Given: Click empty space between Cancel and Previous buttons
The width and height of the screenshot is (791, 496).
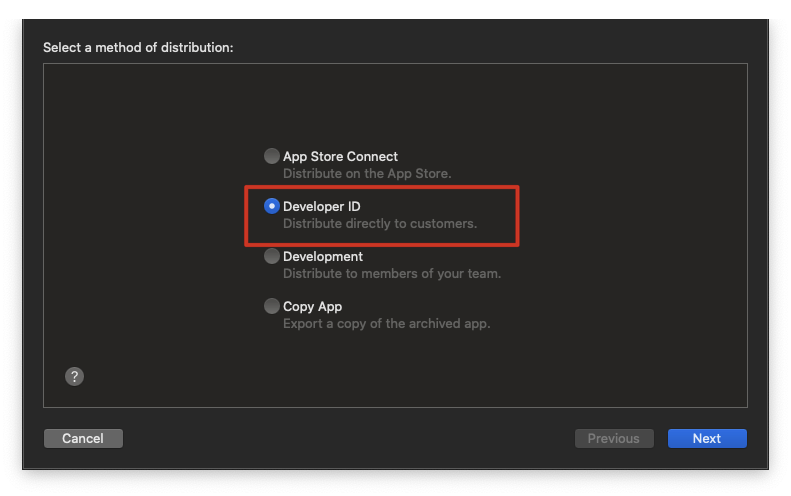Looking at the screenshot, I should pyautogui.click(x=348, y=438).
